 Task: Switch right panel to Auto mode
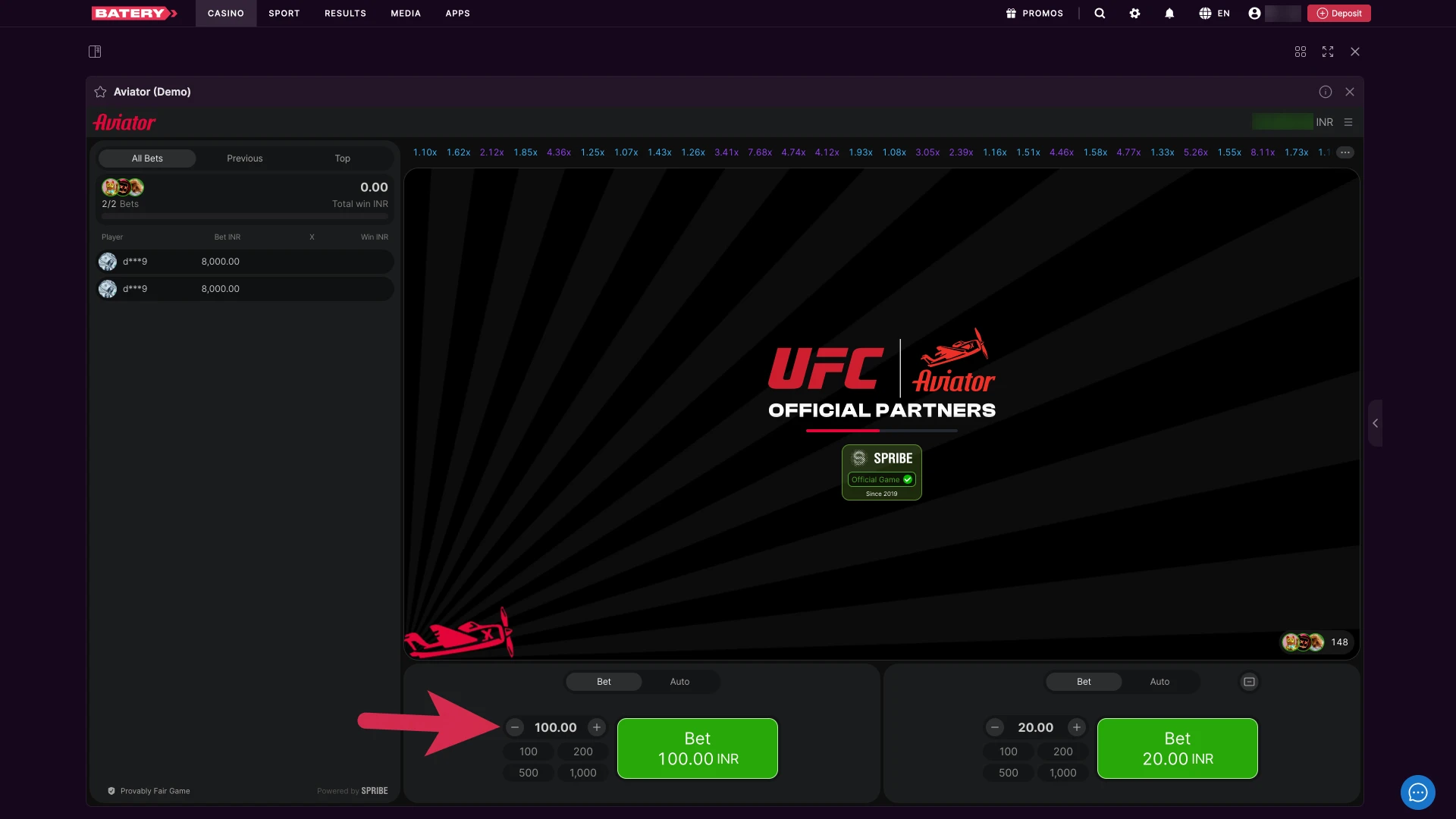point(1160,682)
